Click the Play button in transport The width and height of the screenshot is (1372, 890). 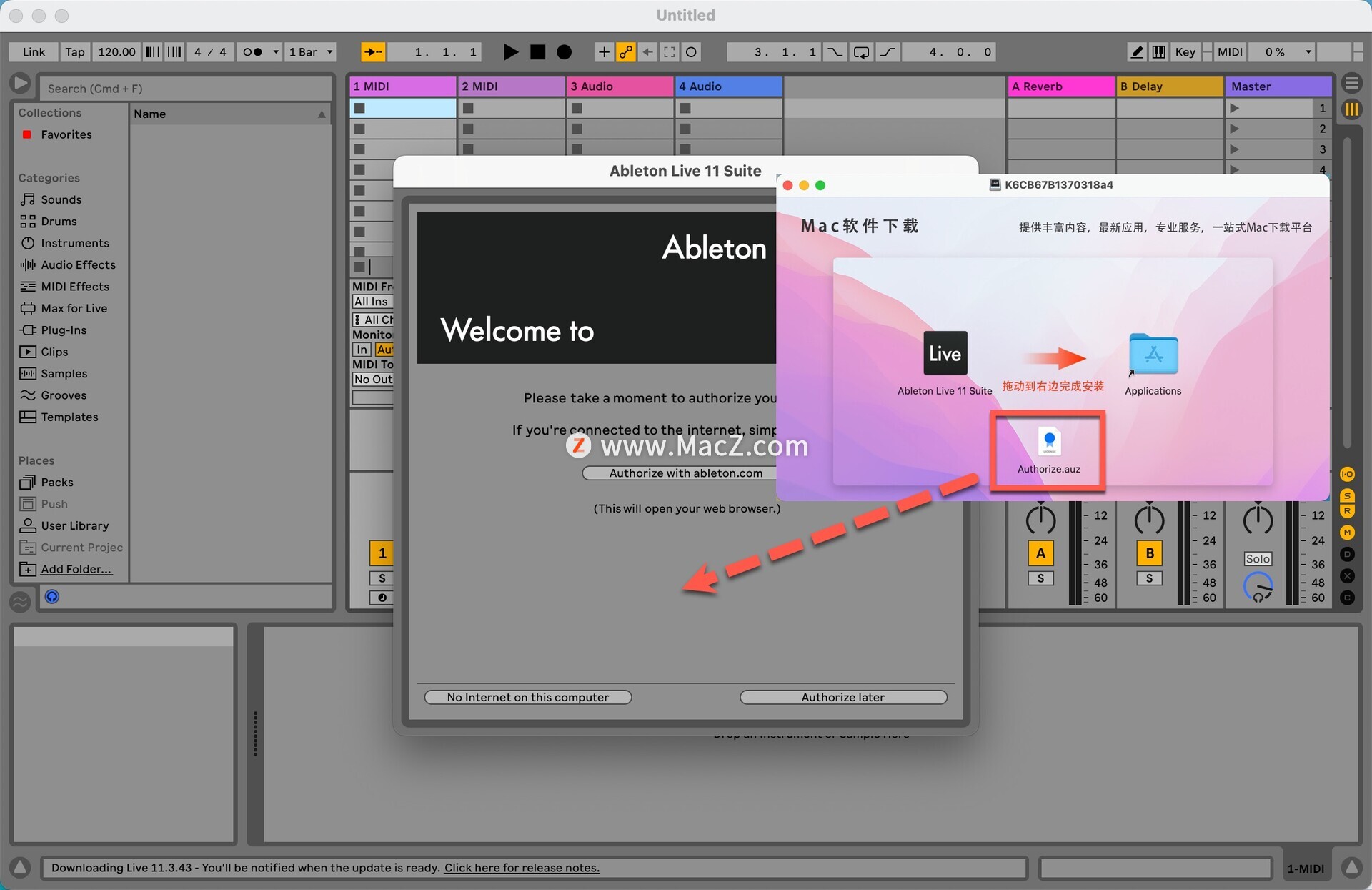click(510, 52)
